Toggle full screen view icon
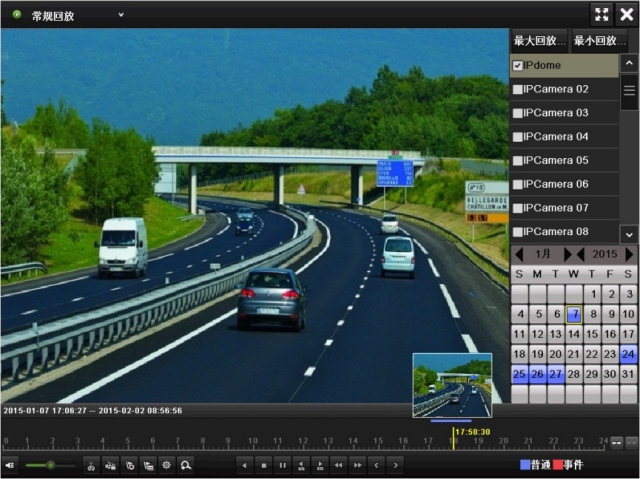Image resolution: width=640 pixels, height=479 pixels. (x=601, y=14)
